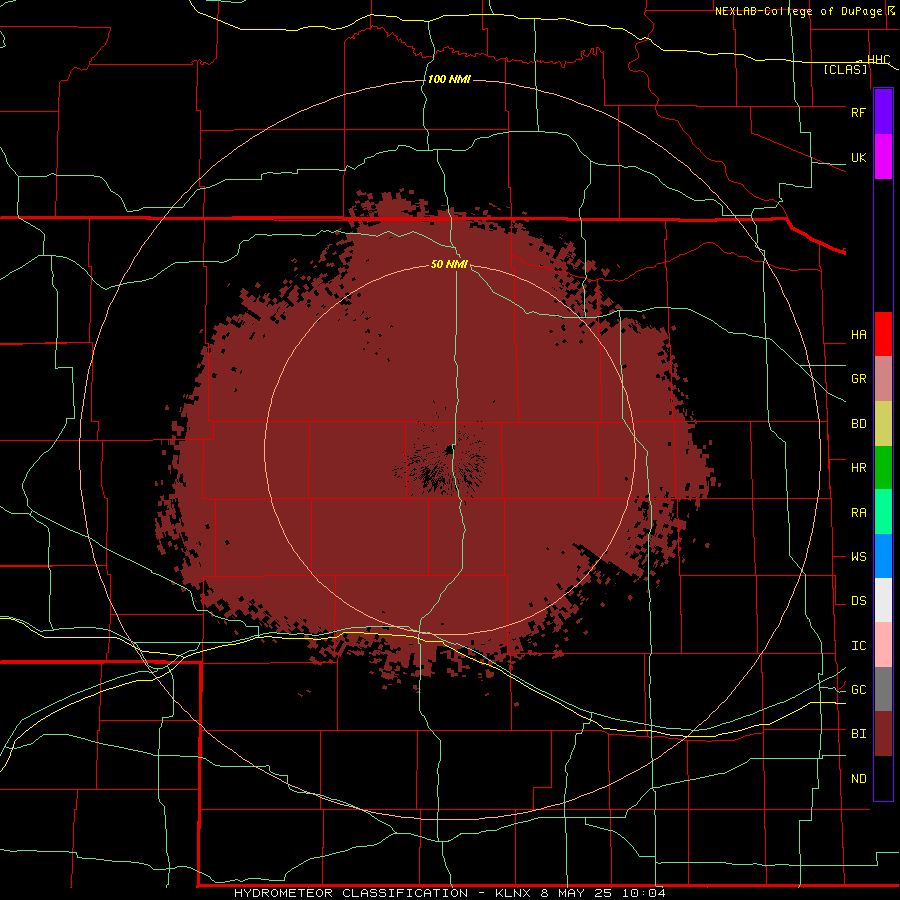Click the "GR" legend label text
Image resolution: width=900 pixels, height=900 pixels.
pos(858,379)
